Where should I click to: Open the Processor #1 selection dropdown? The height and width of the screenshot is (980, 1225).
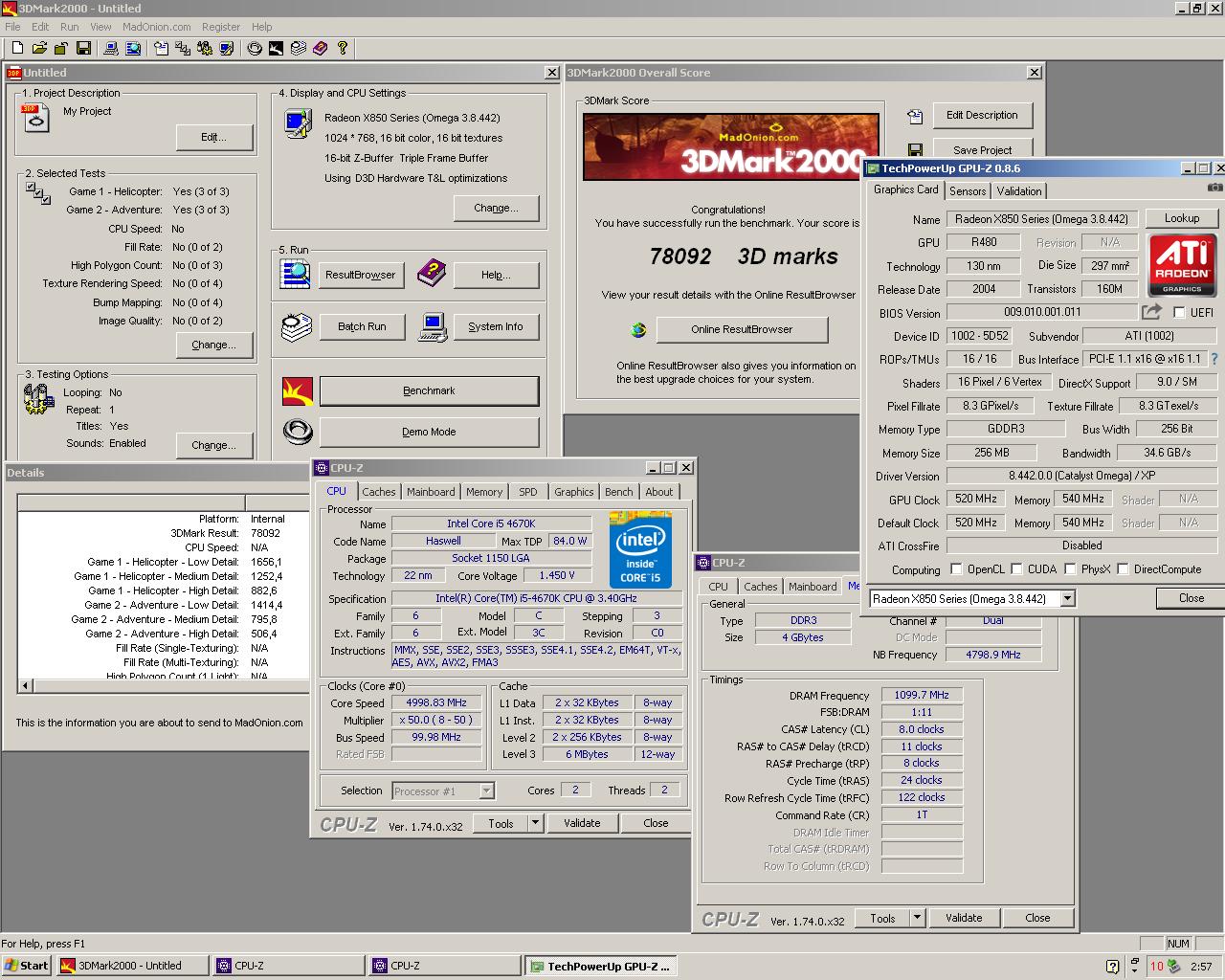(486, 791)
